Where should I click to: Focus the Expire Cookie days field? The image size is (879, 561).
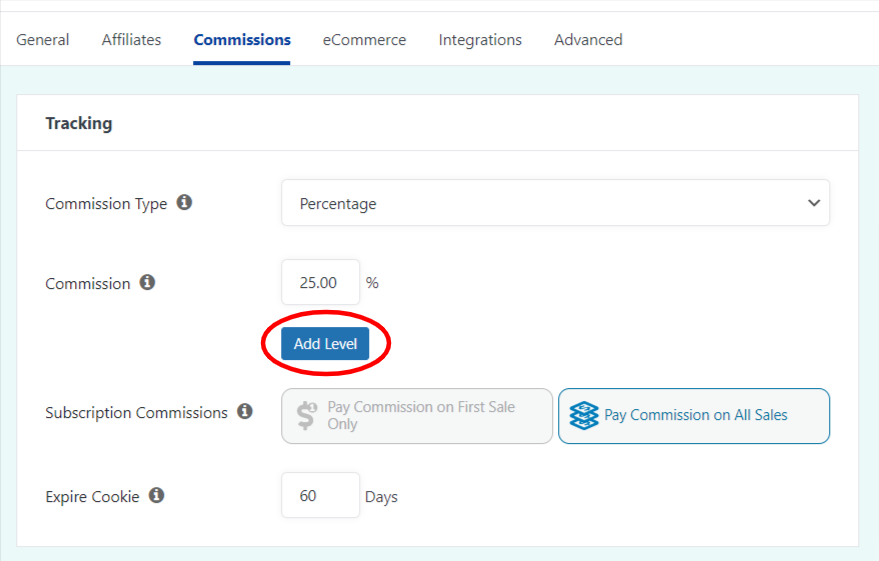pos(320,496)
